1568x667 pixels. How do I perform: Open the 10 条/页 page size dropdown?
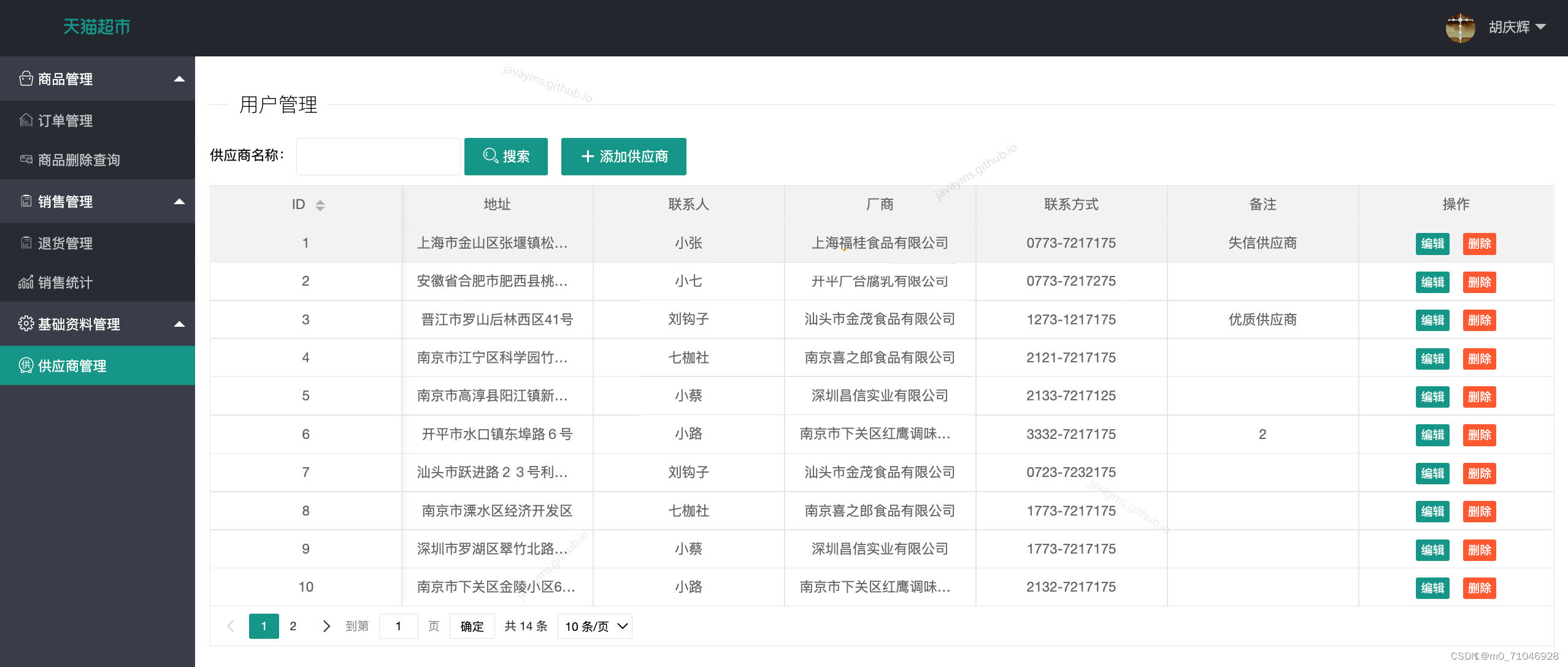593,626
